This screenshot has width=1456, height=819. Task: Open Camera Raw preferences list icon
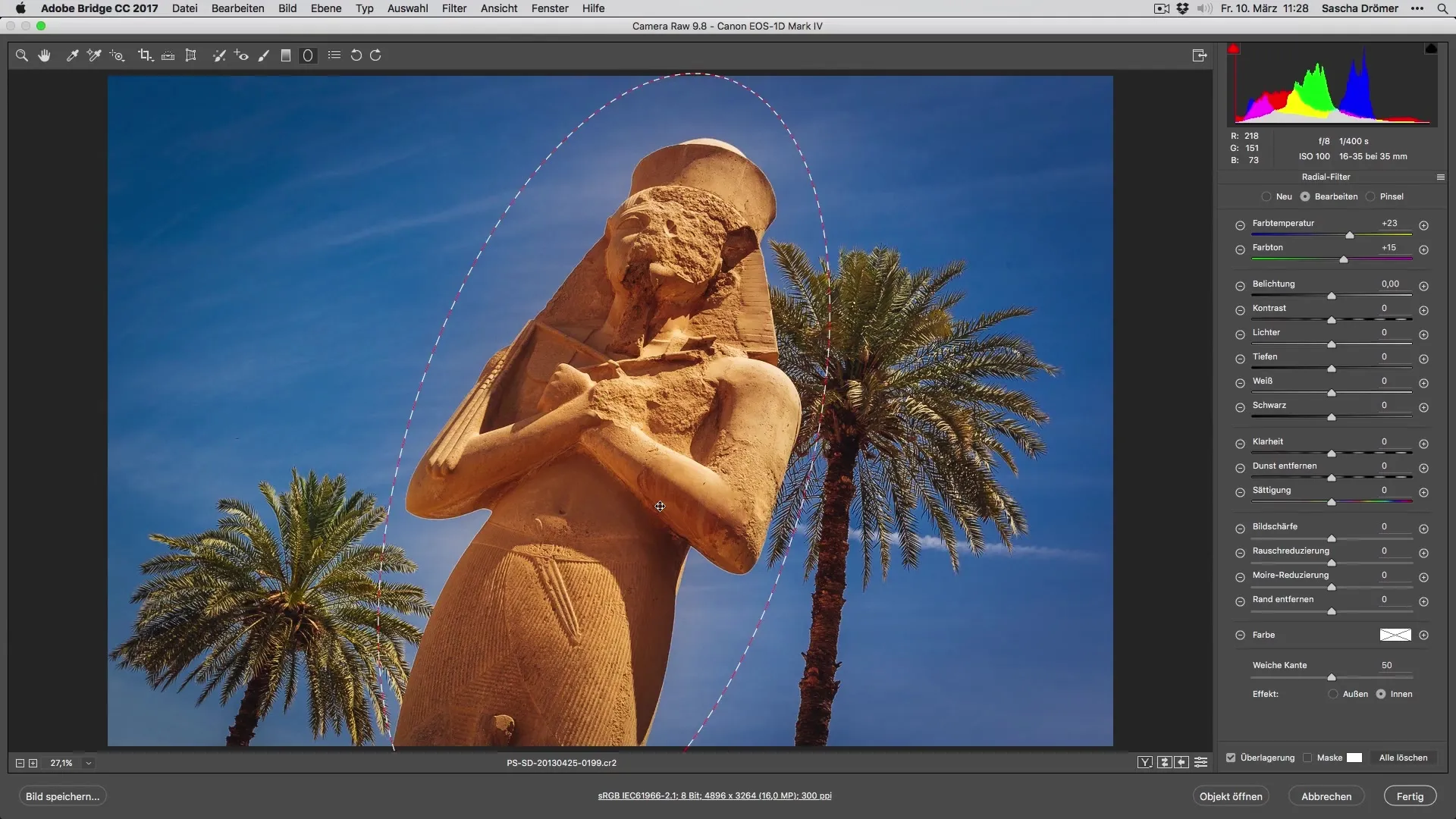point(334,55)
